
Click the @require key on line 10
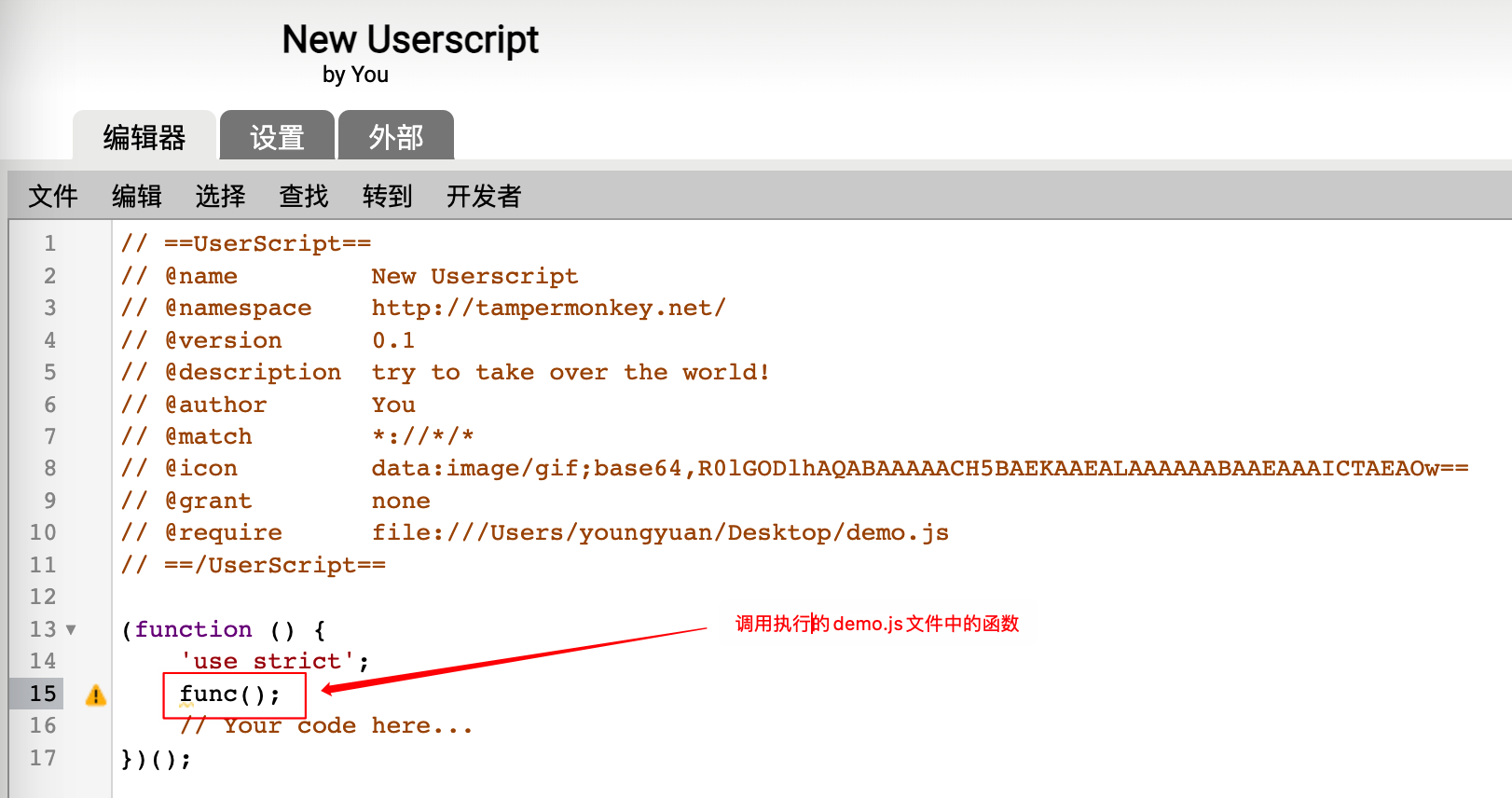pyautogui.click(x=224, y=533)
